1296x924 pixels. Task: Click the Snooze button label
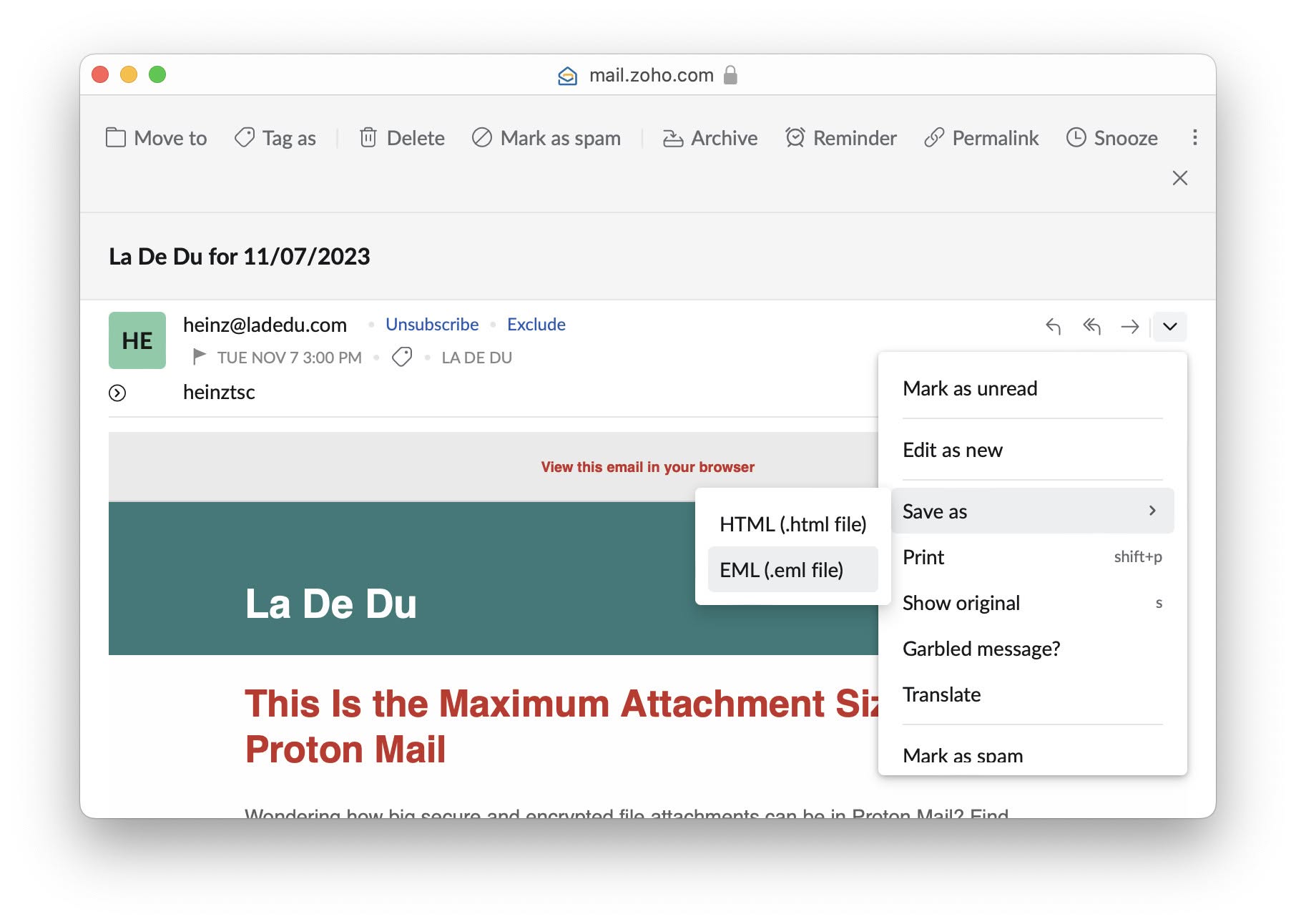[1126, 138]
